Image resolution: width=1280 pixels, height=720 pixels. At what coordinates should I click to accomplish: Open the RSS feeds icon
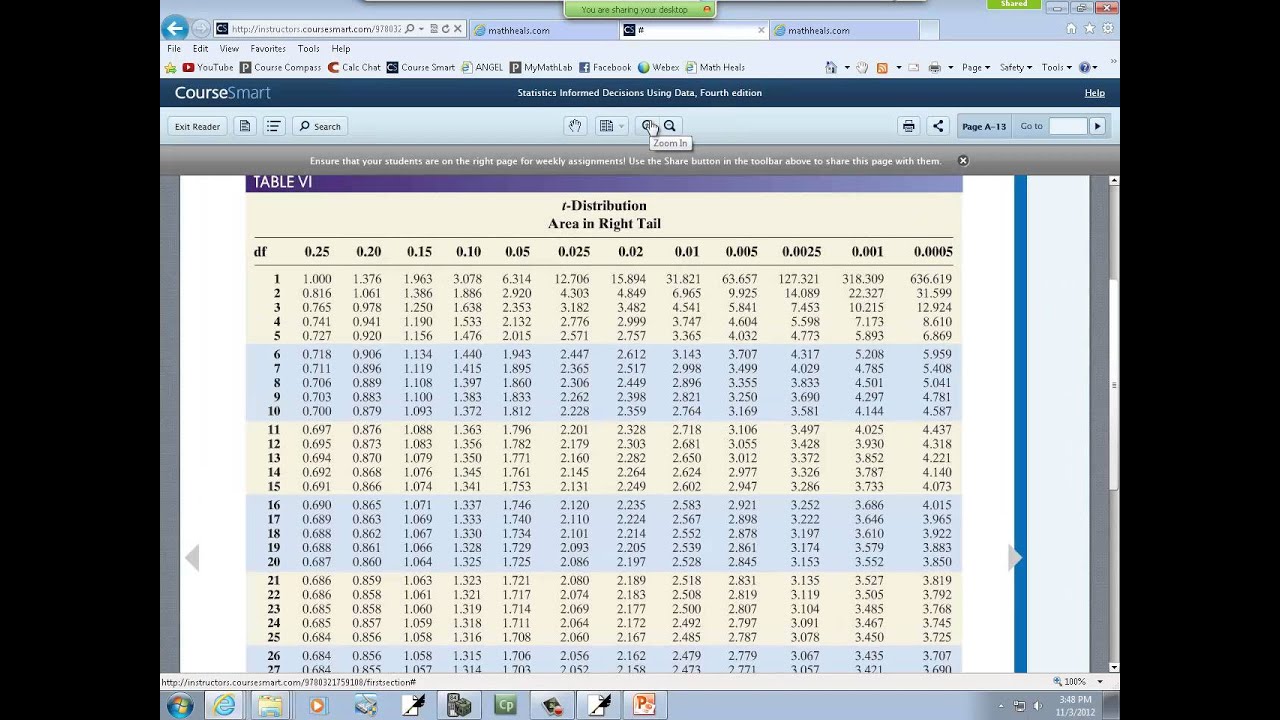click(x=882, y=67)
